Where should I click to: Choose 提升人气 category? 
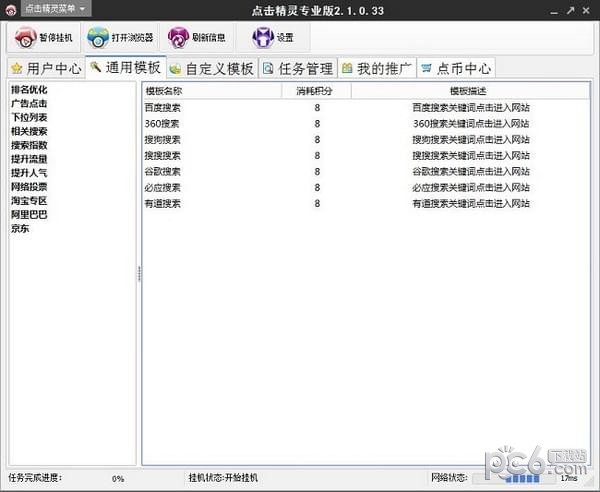click(x=29, y=173)
